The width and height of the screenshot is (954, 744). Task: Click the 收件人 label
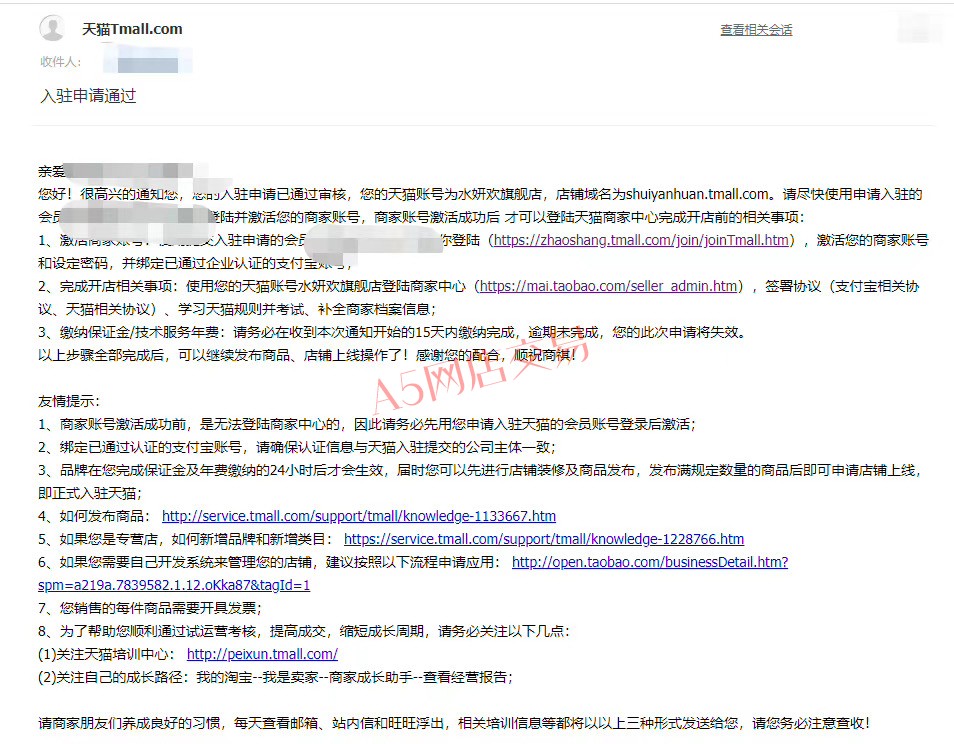click(60, 62)
